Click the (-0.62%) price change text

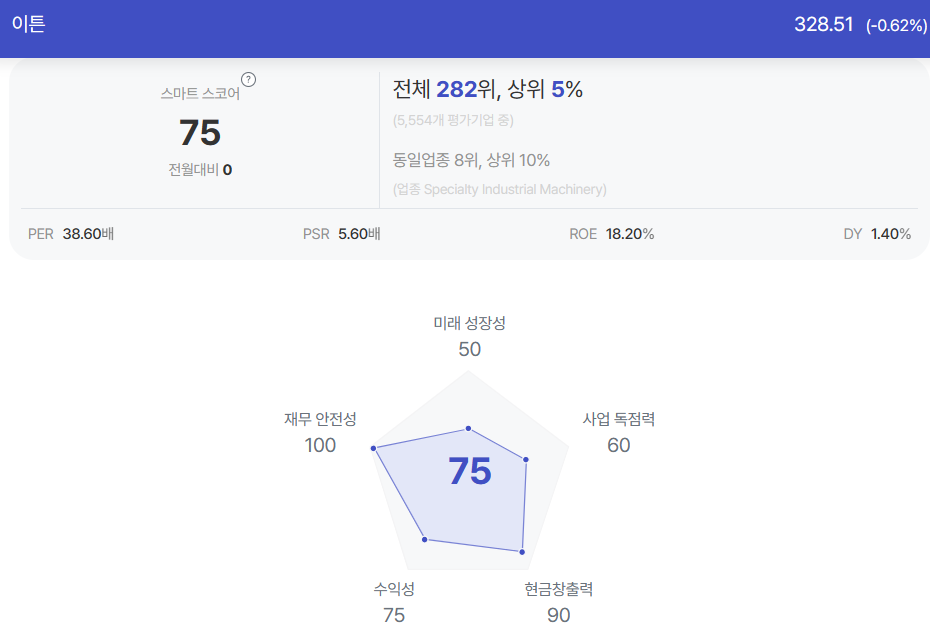pos(896,25)
